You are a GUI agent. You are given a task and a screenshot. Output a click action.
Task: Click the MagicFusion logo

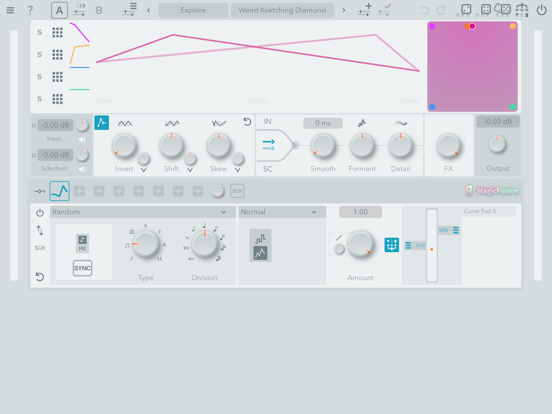click(x=492, y=190)
